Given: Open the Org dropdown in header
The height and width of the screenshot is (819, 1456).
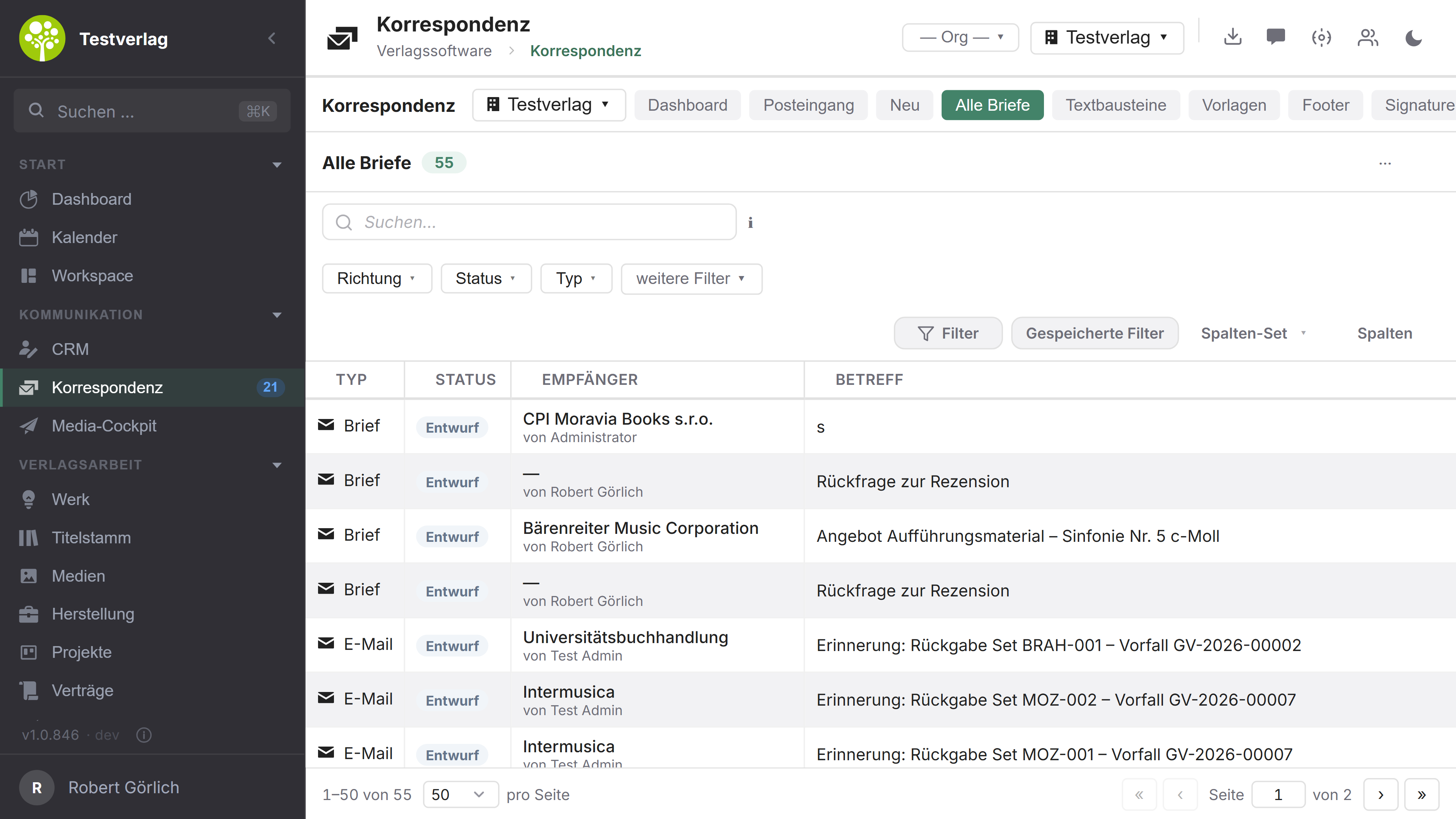Looking at the screenshot, I should coord(960,37).
